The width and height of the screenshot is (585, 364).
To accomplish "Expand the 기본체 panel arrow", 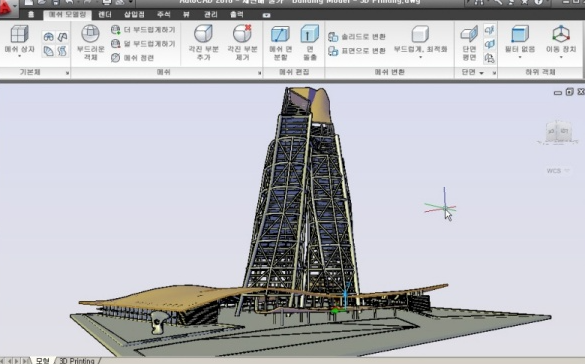I will (x=68, y=73).
